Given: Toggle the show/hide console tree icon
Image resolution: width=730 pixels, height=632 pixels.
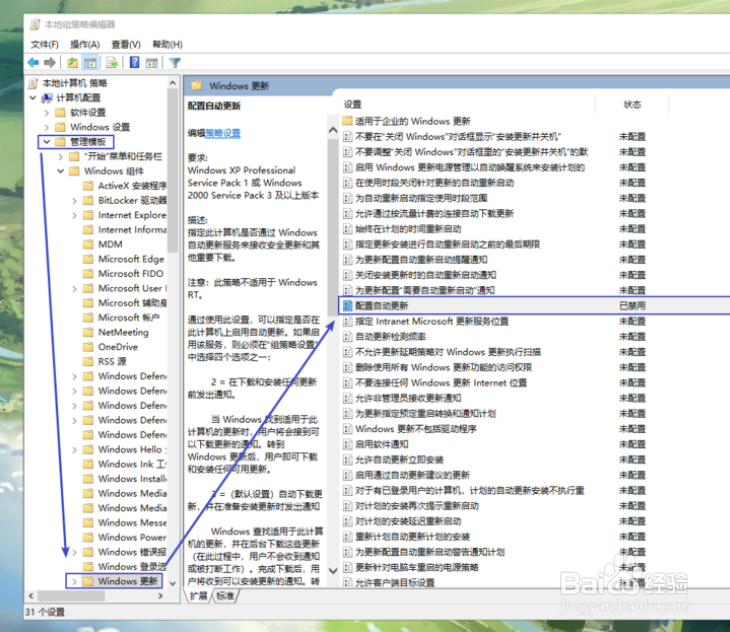Looking at the screenshot, I should click(90, 62).
